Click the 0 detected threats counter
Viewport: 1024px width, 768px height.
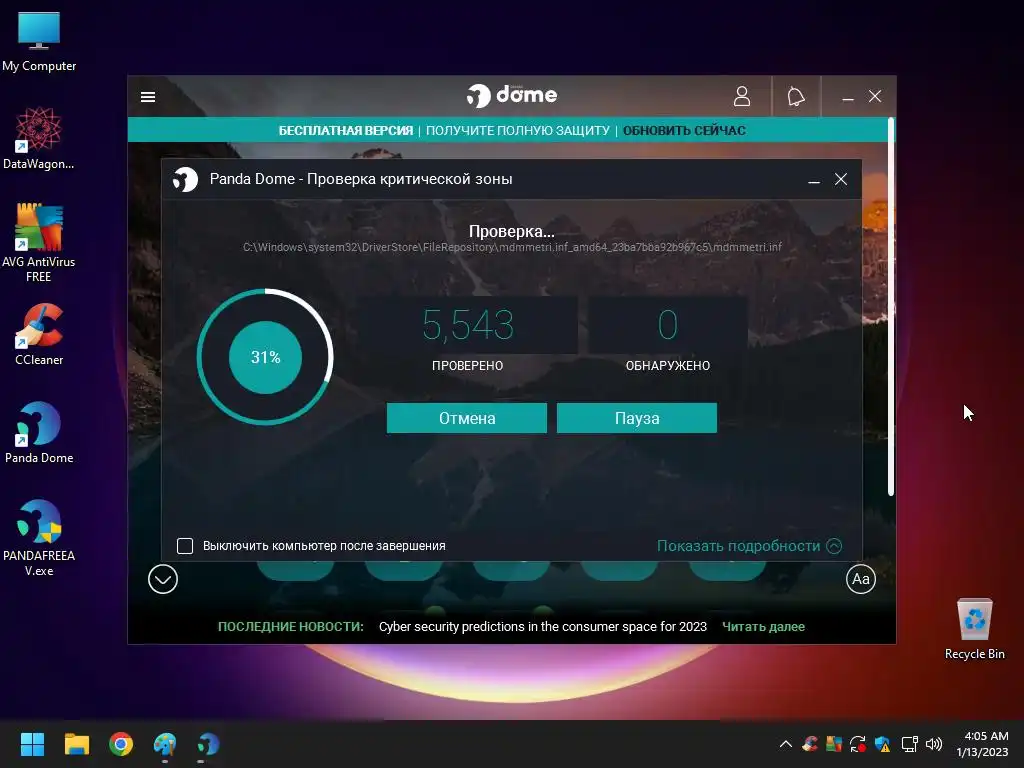tap(667, 325)
